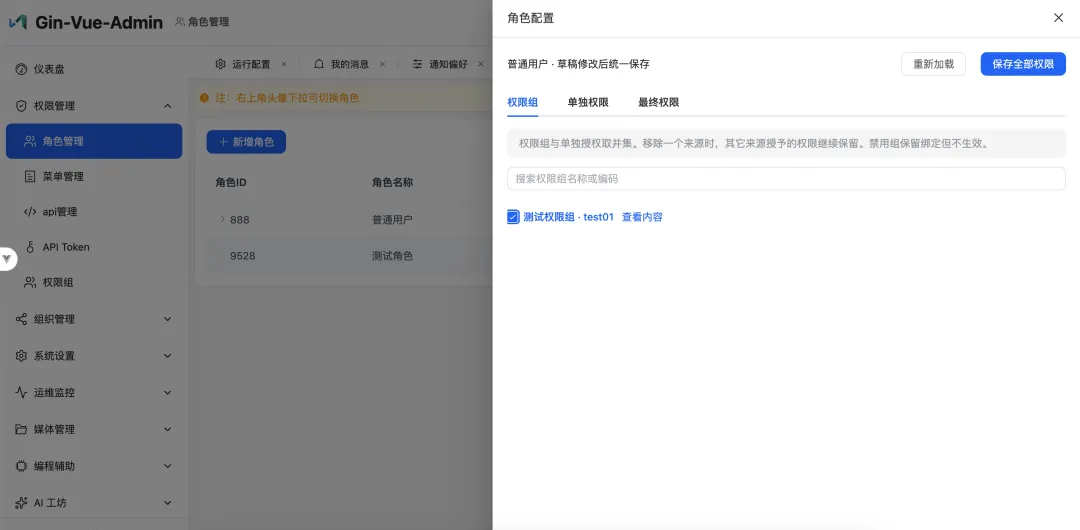
Task: Click the orange info icon in notice bar
Action: pos(205,98)
